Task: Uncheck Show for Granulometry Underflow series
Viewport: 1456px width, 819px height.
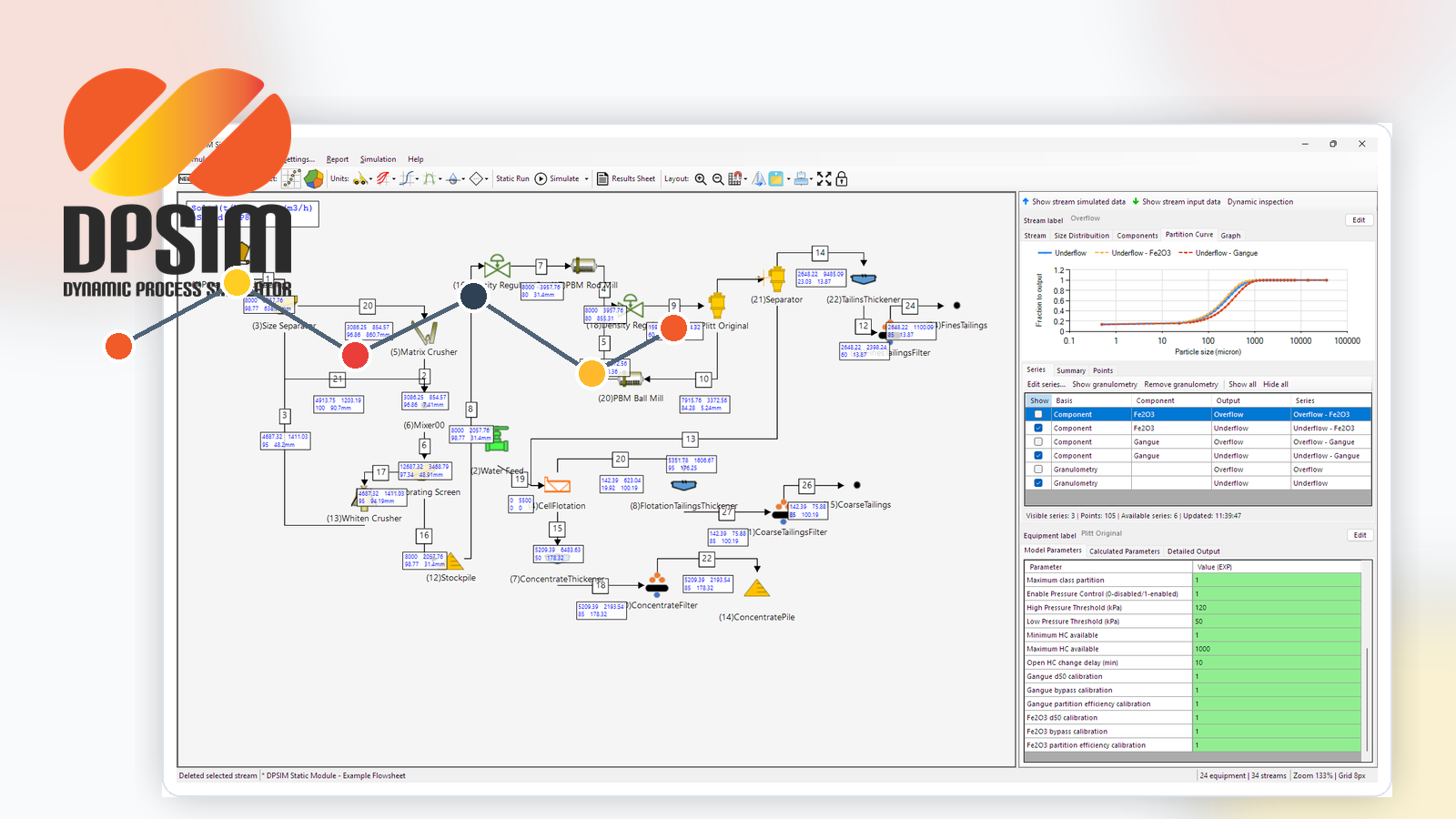Action: click(1038, 482)
